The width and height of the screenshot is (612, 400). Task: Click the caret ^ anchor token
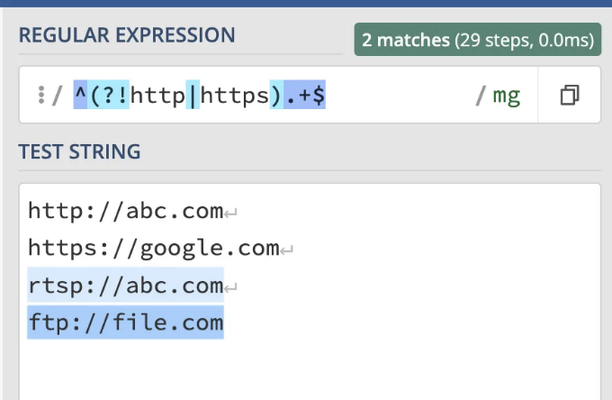coord(80,94)
